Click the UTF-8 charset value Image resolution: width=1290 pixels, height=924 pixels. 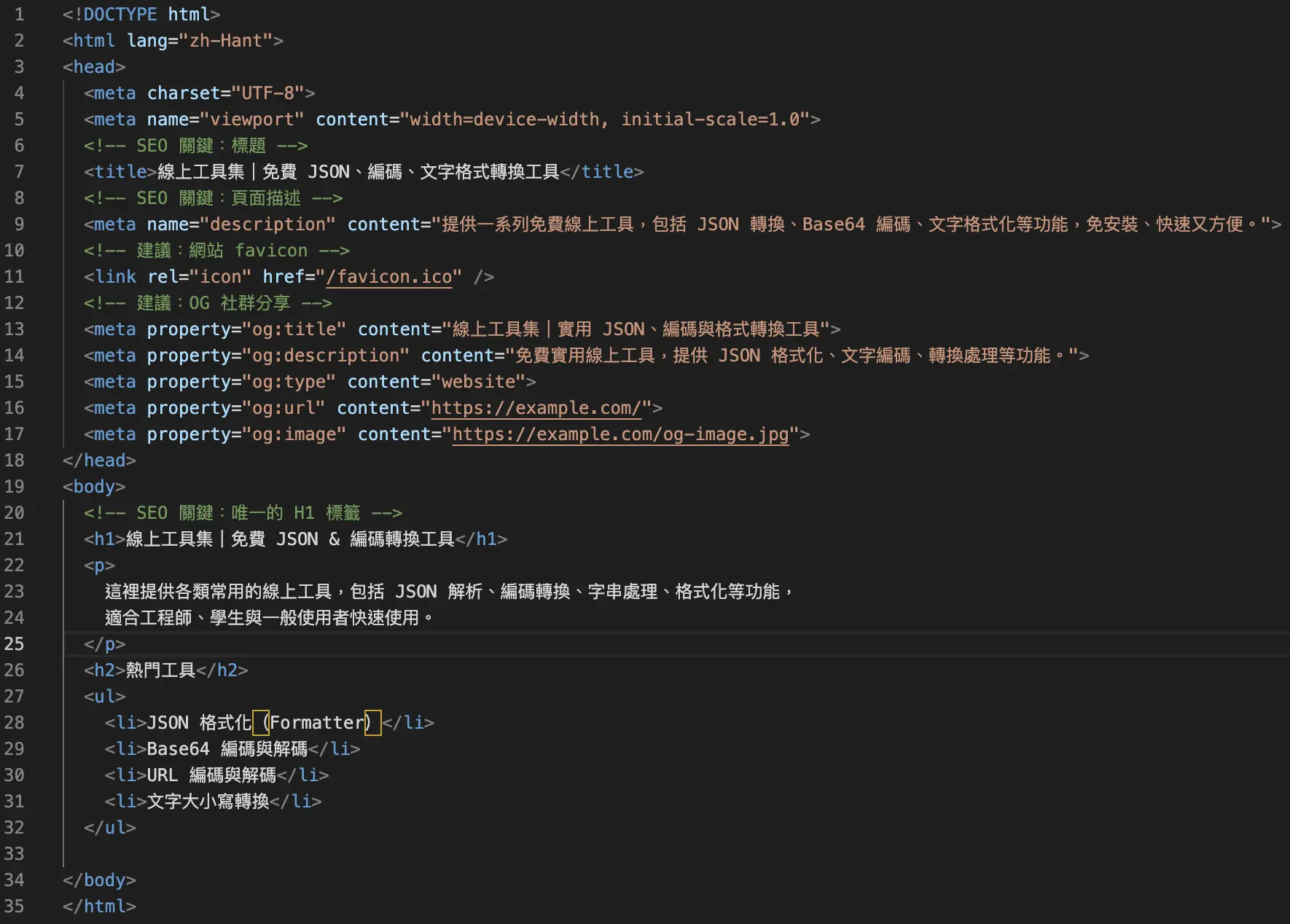267,93
